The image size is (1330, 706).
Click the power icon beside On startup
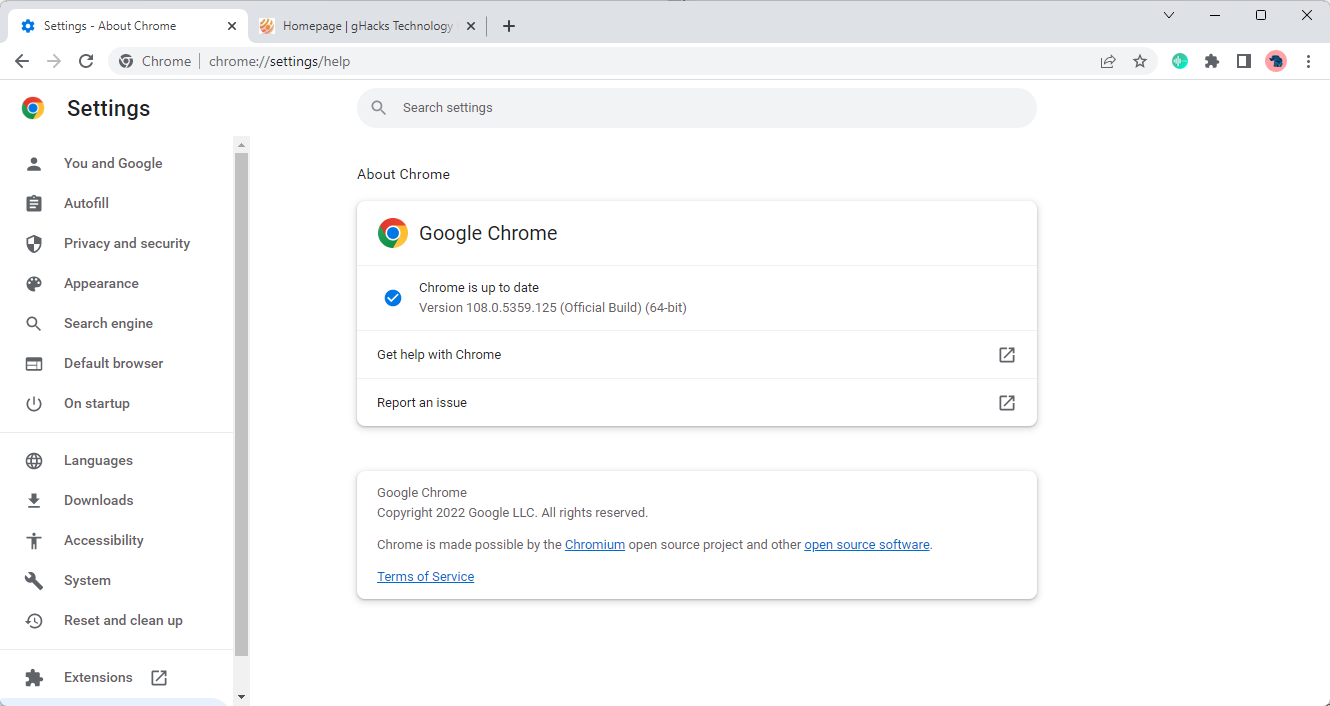pyautogui.click(x=34, y=403)
